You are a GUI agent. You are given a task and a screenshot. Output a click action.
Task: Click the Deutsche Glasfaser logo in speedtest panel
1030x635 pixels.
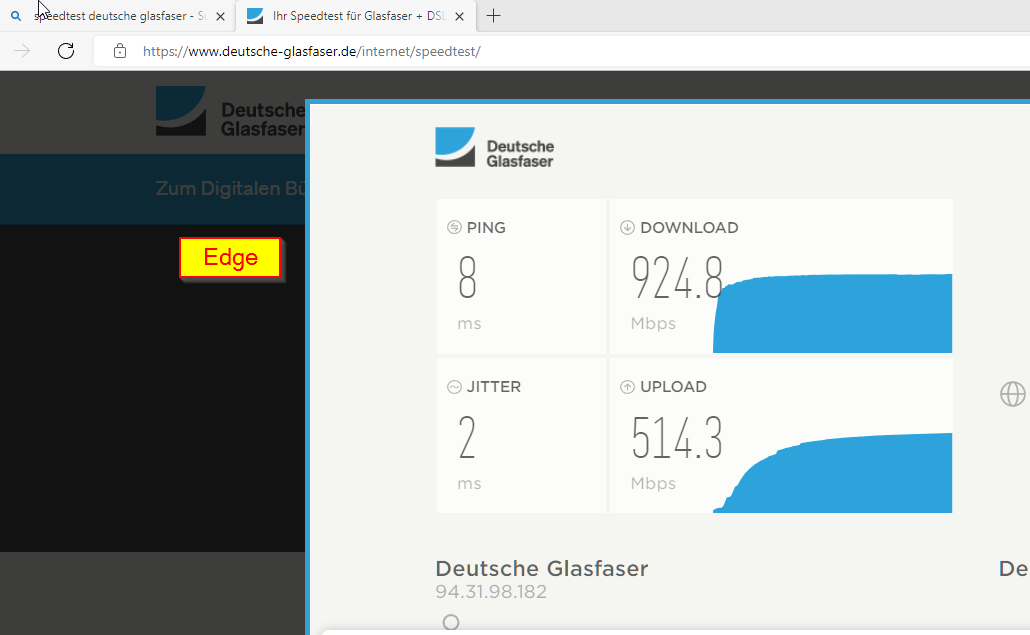[x=494, y=147]
